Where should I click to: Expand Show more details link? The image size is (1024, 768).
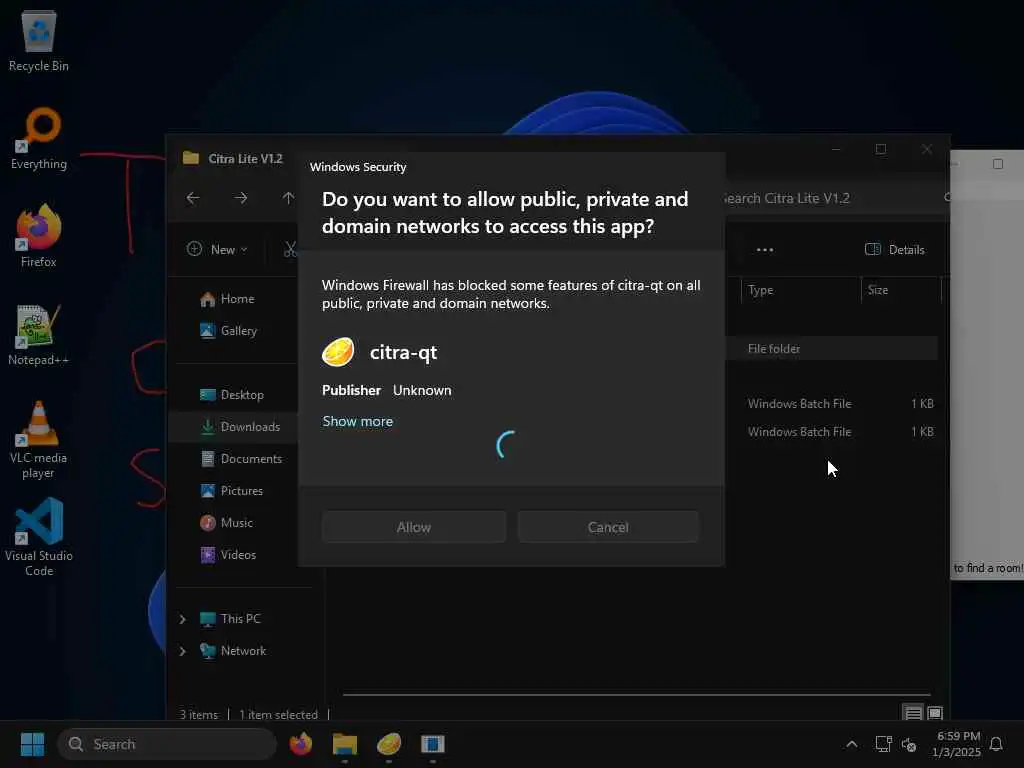(358, 421)
